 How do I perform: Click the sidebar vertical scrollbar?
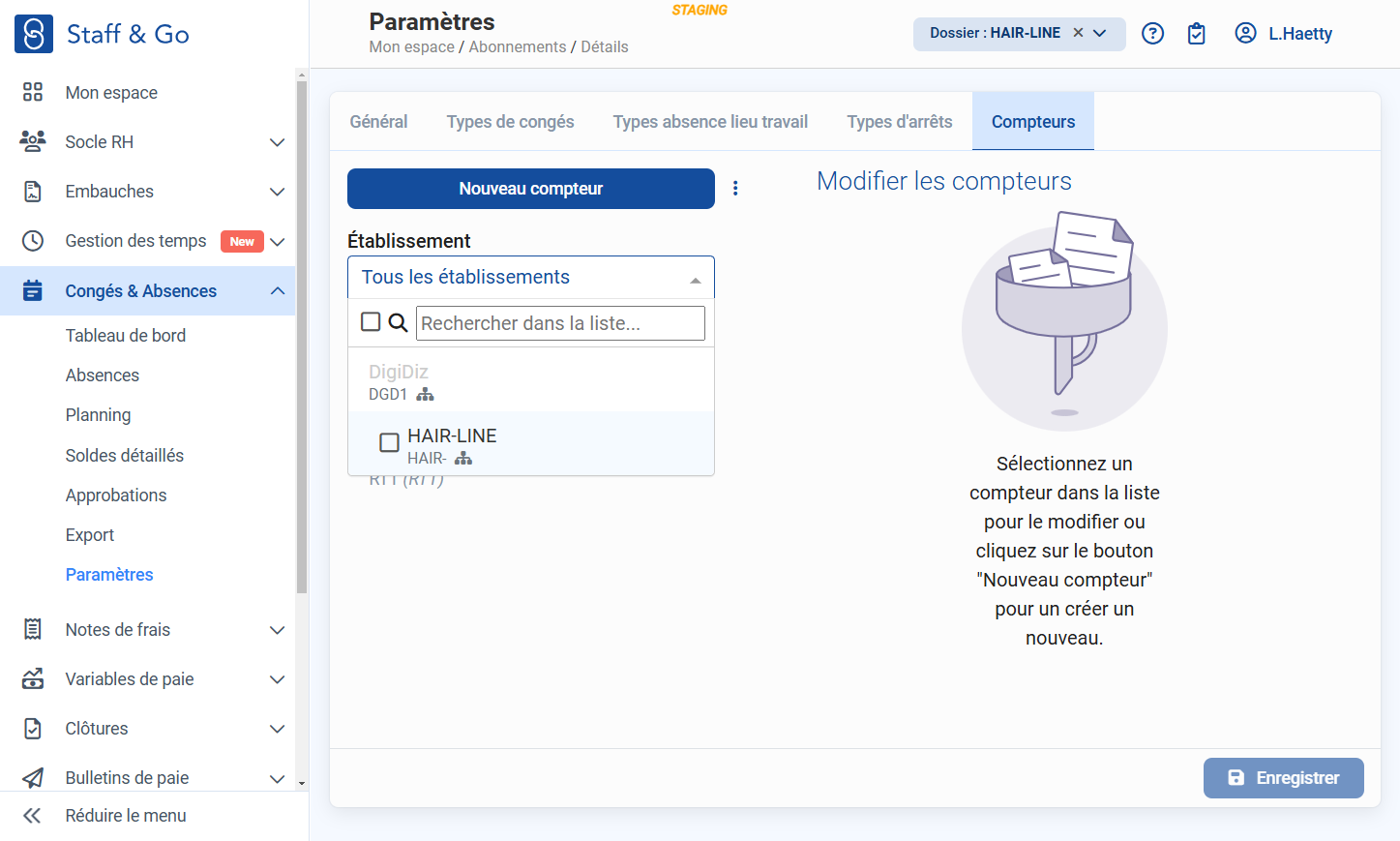tap(302, 336)
